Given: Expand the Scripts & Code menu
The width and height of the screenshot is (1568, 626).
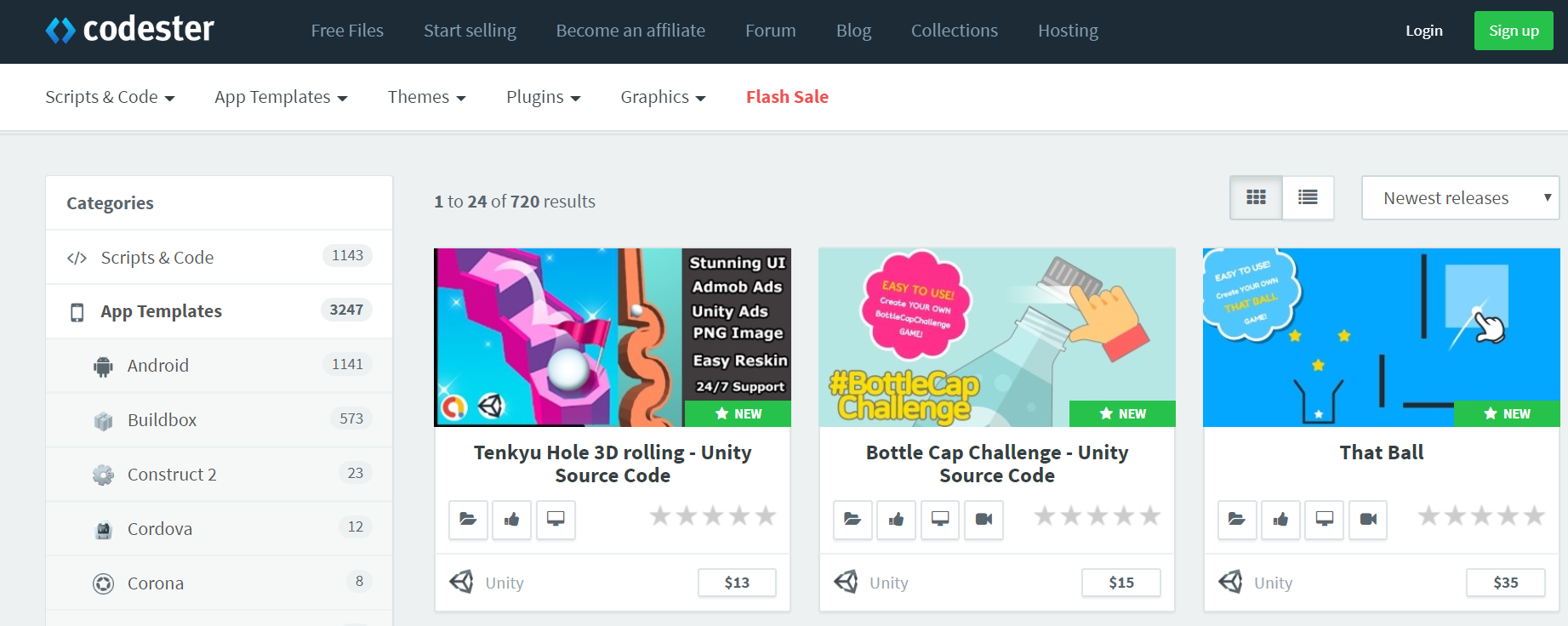Looking at the screenshot, I should tap(110, 97).
